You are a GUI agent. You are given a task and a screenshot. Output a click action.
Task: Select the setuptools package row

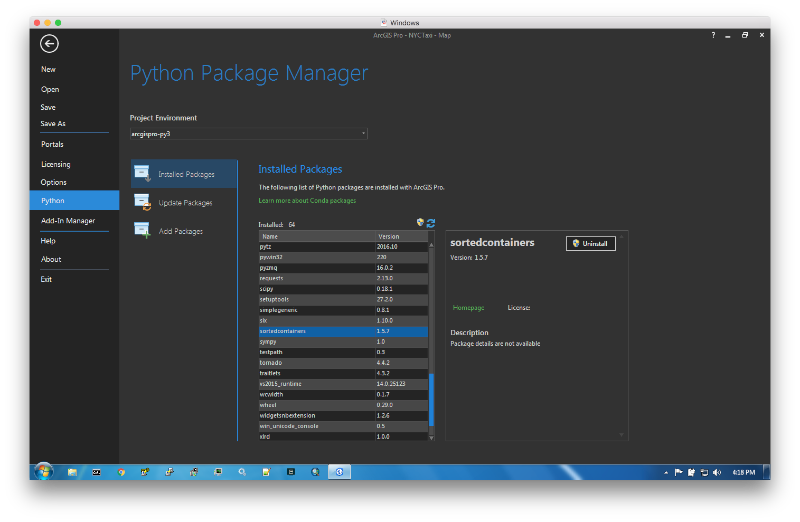point(343,300)
